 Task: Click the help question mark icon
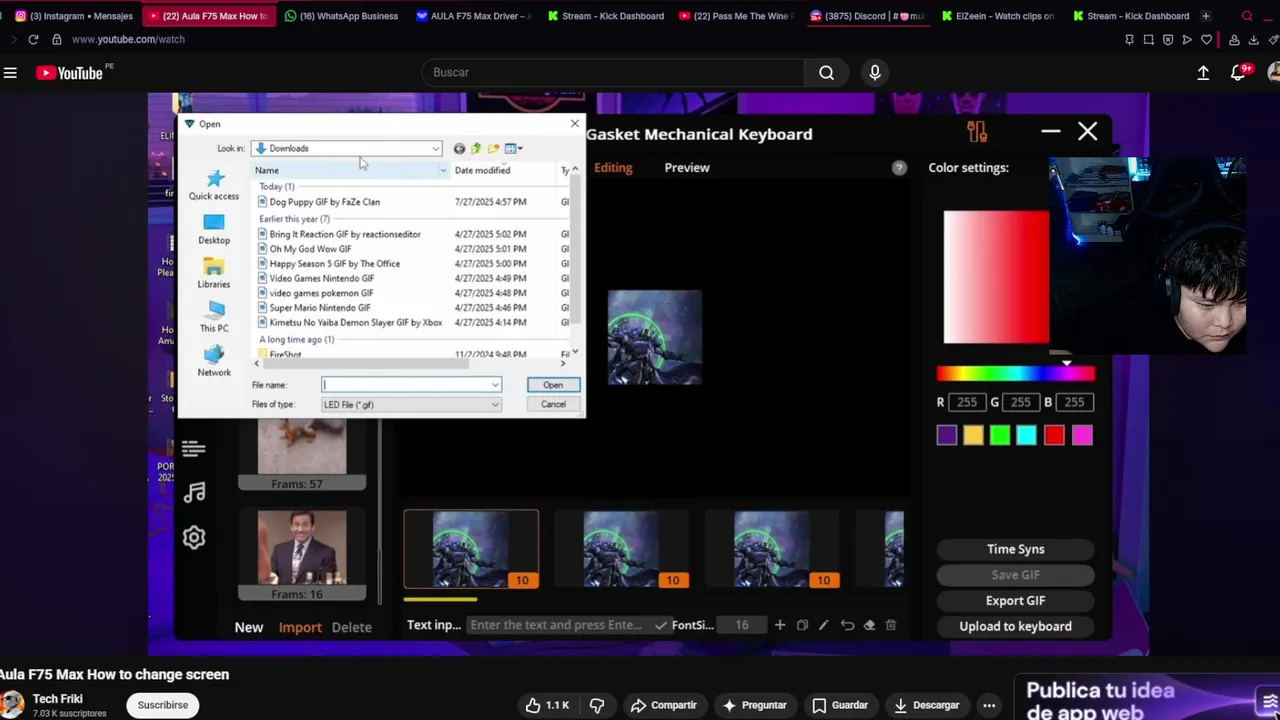click(899, 168)
